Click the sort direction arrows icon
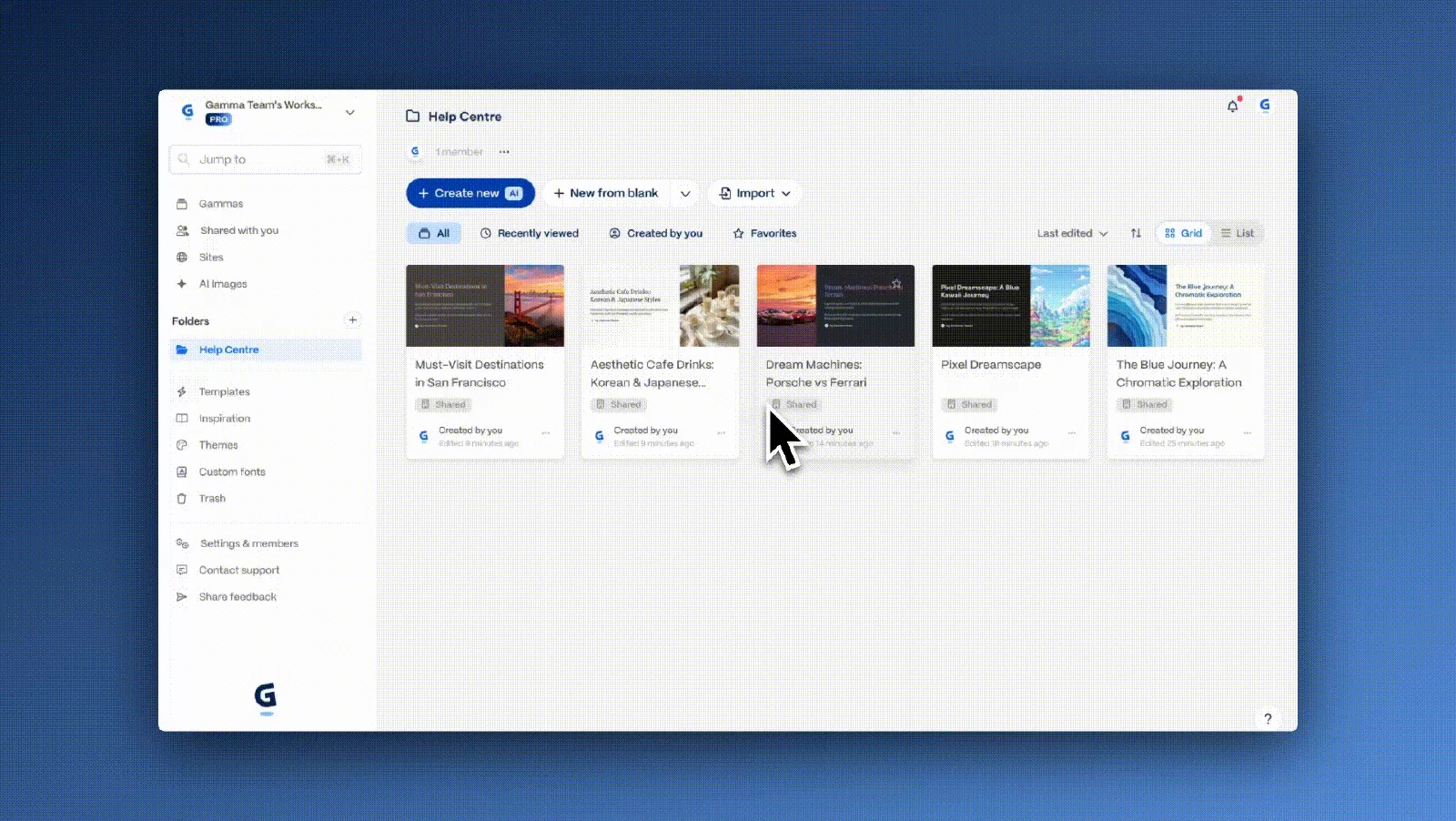Image resolution: width=1456 pixels, height=821 pixels. 1136,233
